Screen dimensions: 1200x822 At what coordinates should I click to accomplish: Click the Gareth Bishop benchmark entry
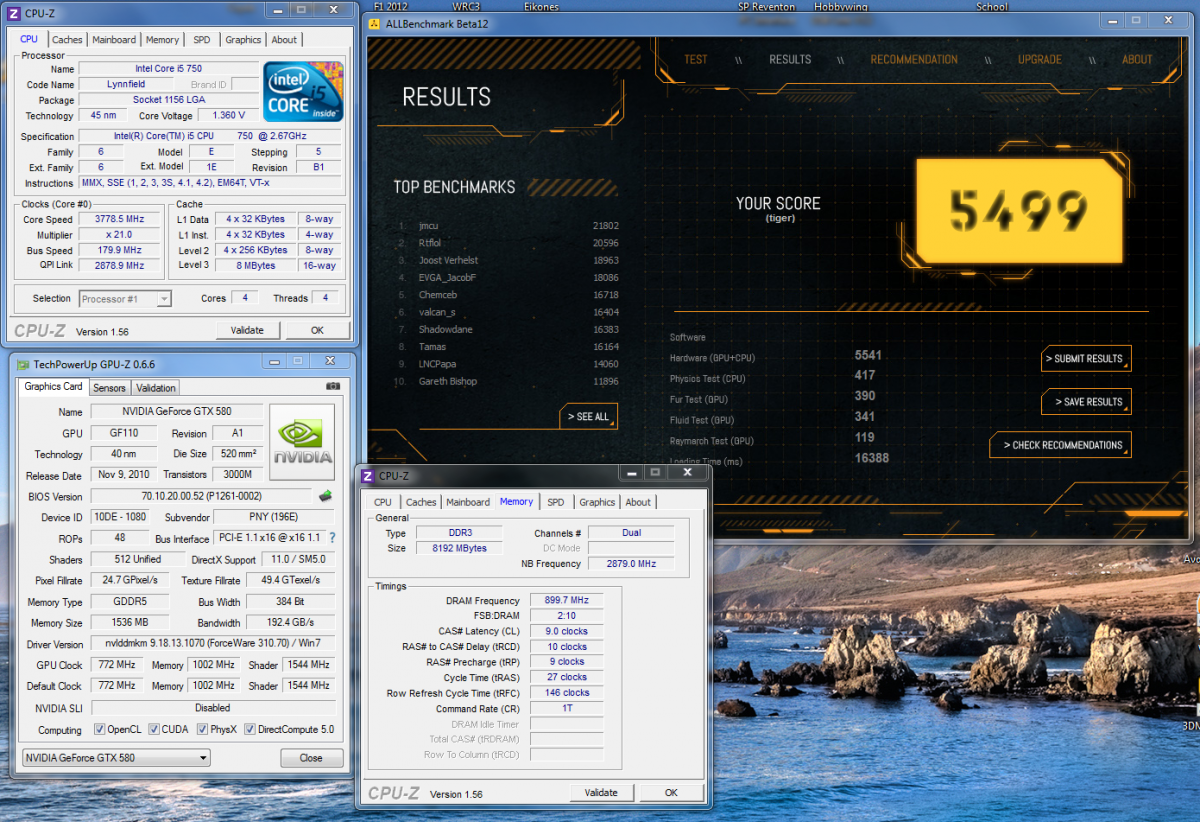point(509,381)
